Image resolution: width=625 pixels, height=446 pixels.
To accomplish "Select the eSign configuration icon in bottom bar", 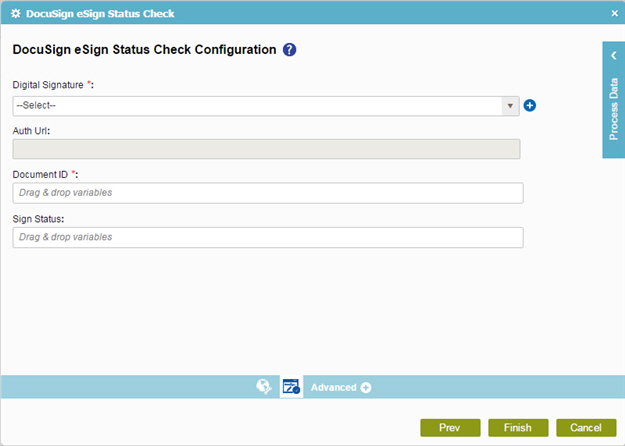I will (291, 387).
